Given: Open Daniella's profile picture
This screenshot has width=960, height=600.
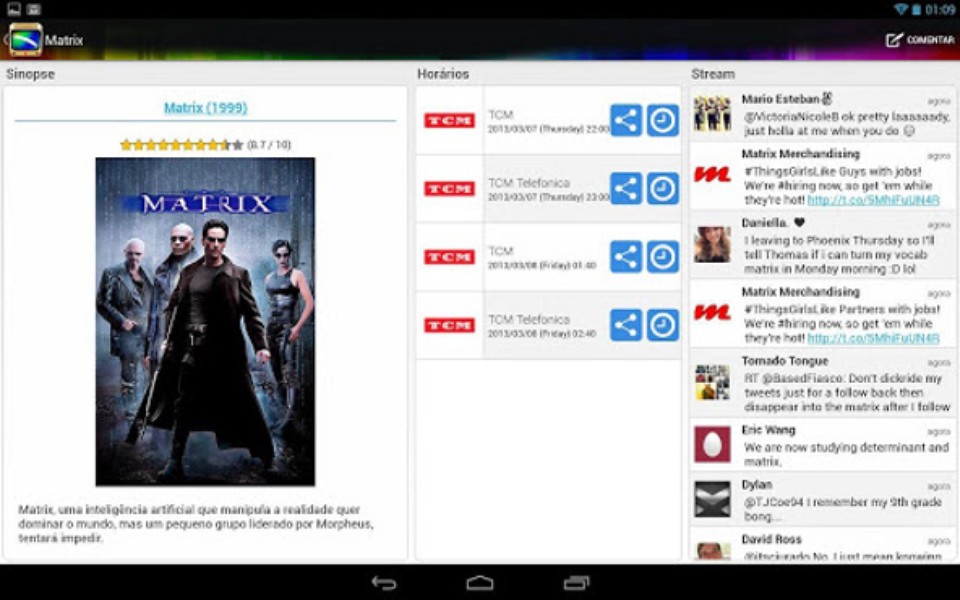Looking at the screenshot, I should point(712,244).
